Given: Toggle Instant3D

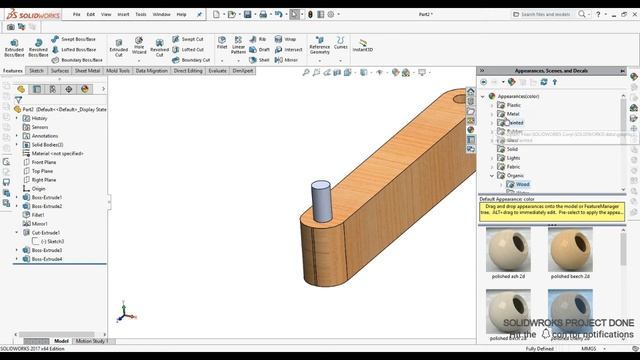Looking at the screenshot, I should coord(362,45).
